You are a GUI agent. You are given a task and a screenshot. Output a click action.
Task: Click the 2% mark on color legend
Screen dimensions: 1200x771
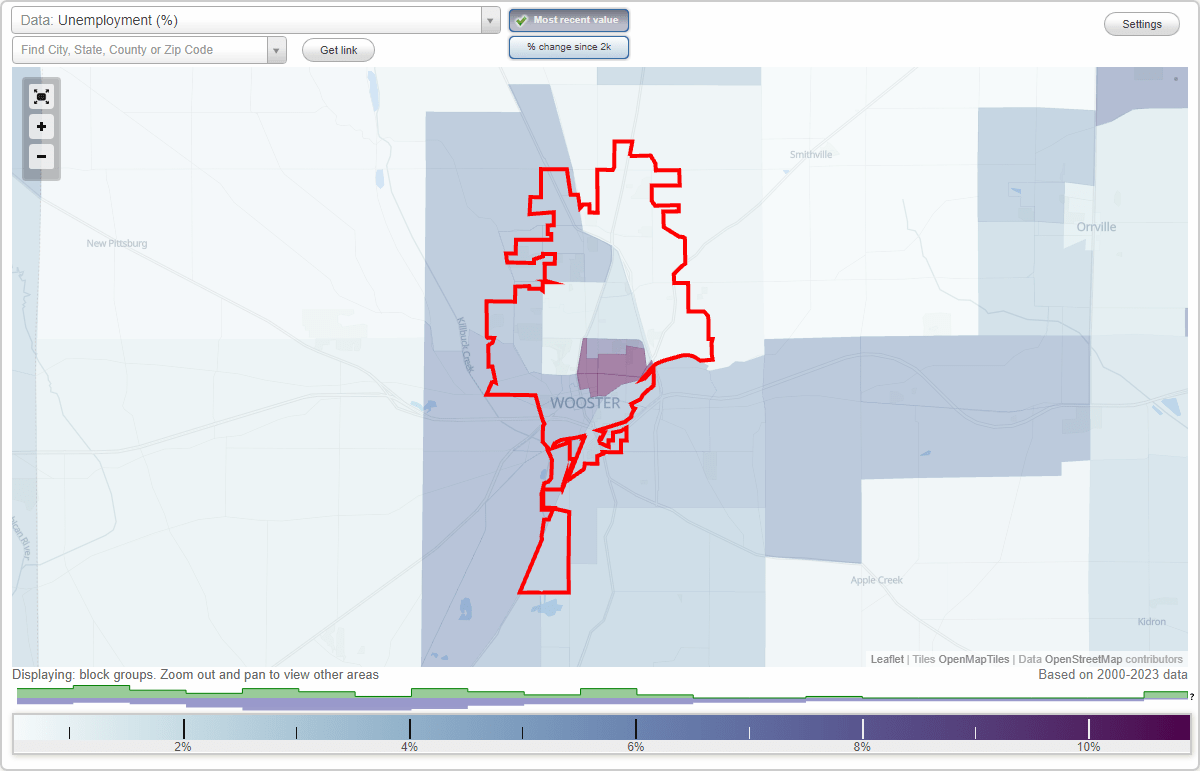(183, 747)
